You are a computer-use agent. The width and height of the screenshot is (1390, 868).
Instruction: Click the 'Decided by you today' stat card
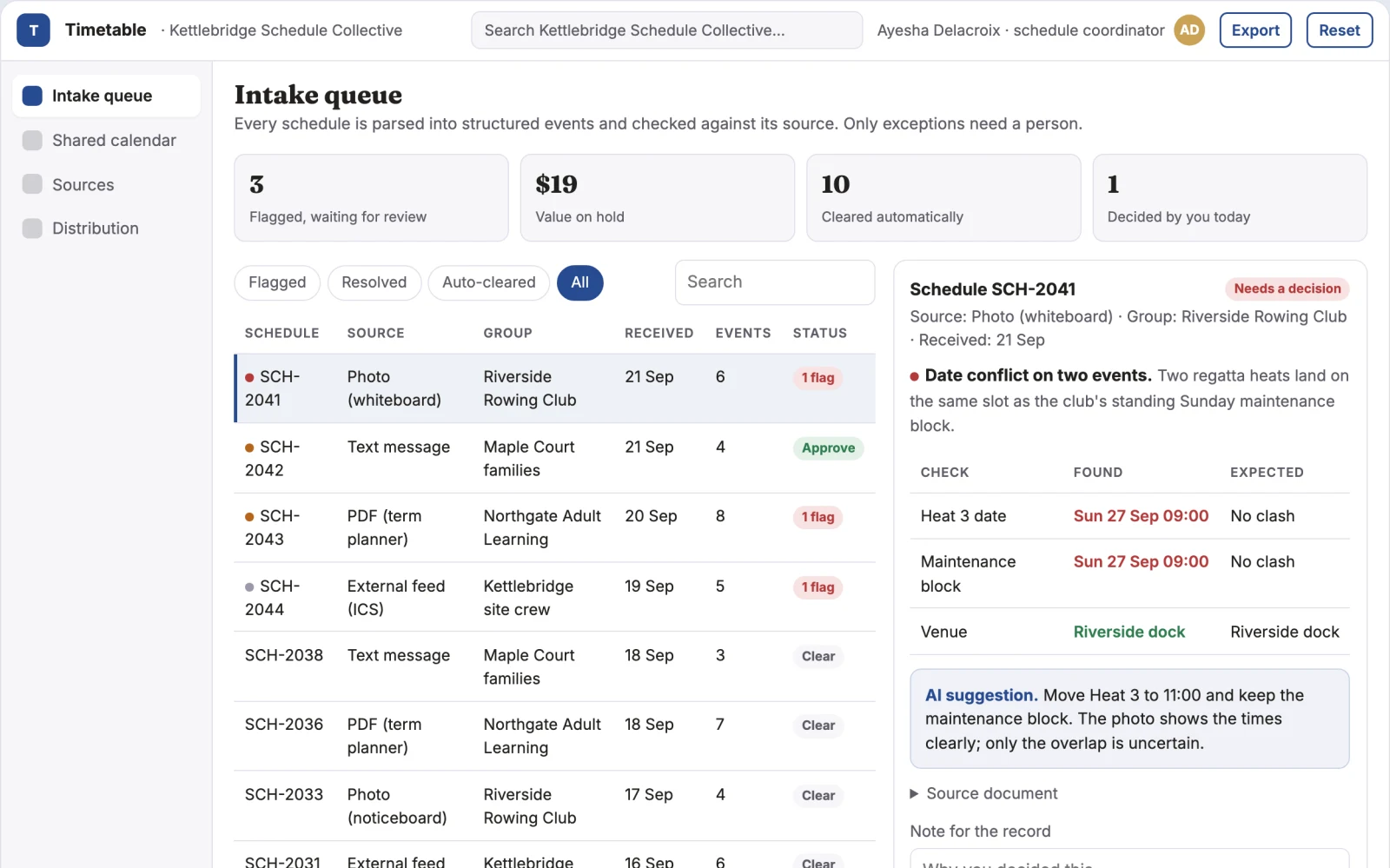tap(1229, 198)
